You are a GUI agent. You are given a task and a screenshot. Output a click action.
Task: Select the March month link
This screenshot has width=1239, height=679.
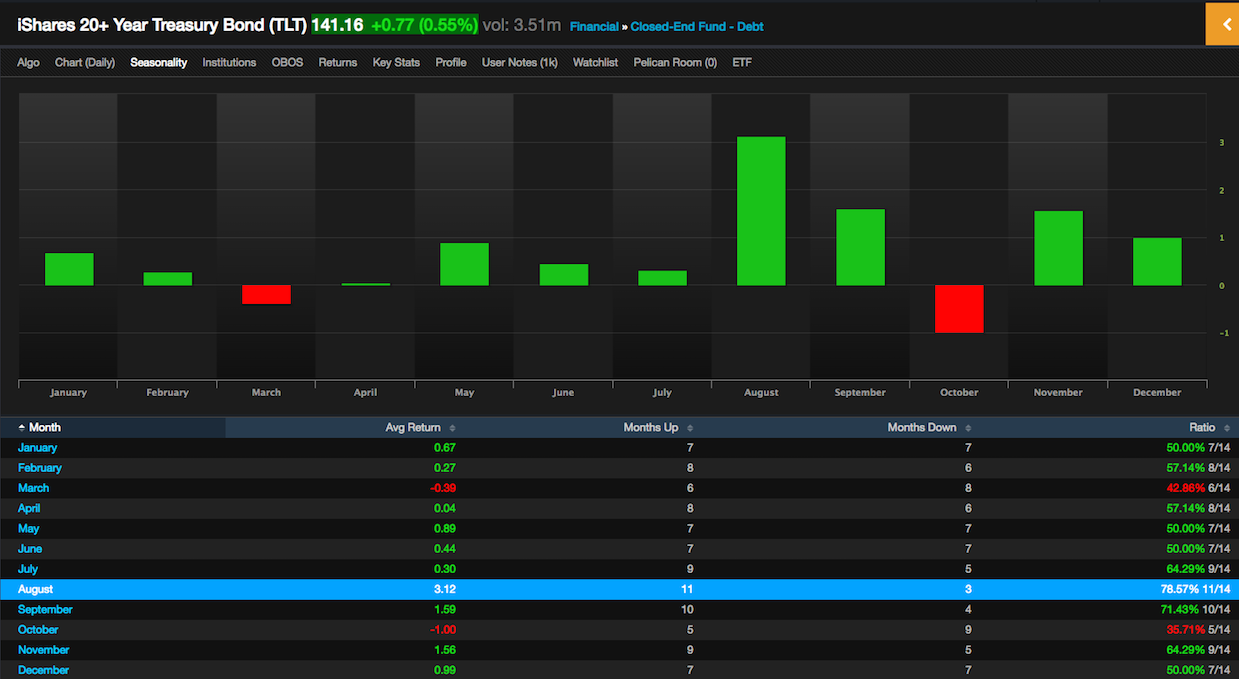coord(33,488)
